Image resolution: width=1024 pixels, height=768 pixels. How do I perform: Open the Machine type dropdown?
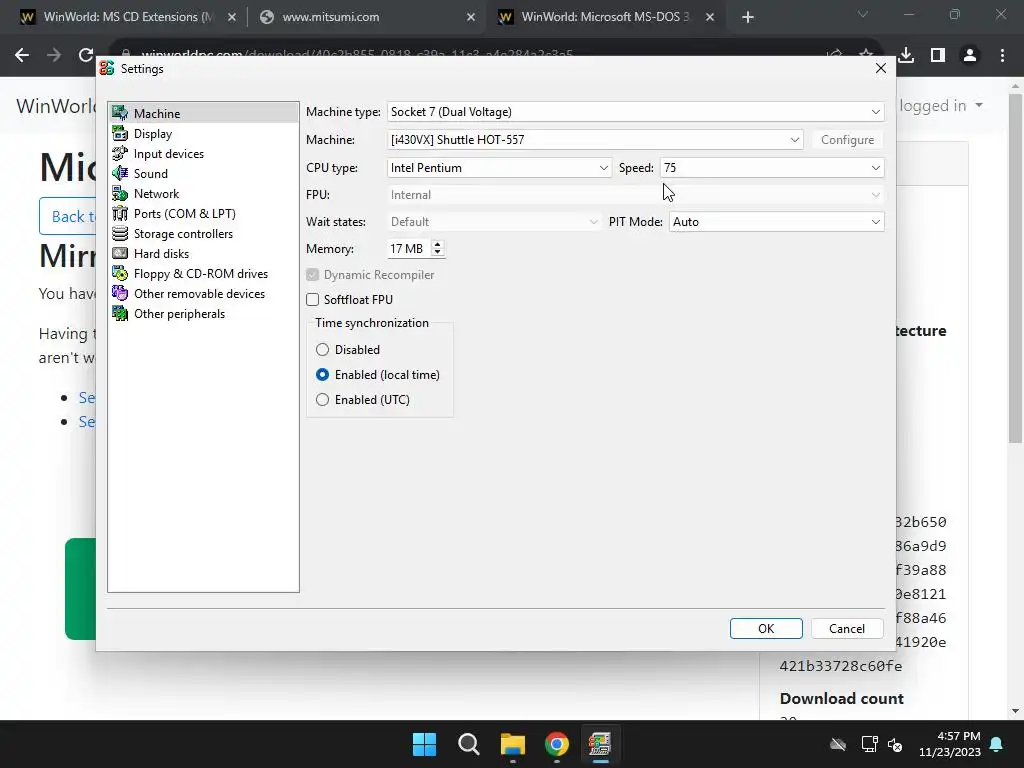pyautogui.click(x=635, y=112)
